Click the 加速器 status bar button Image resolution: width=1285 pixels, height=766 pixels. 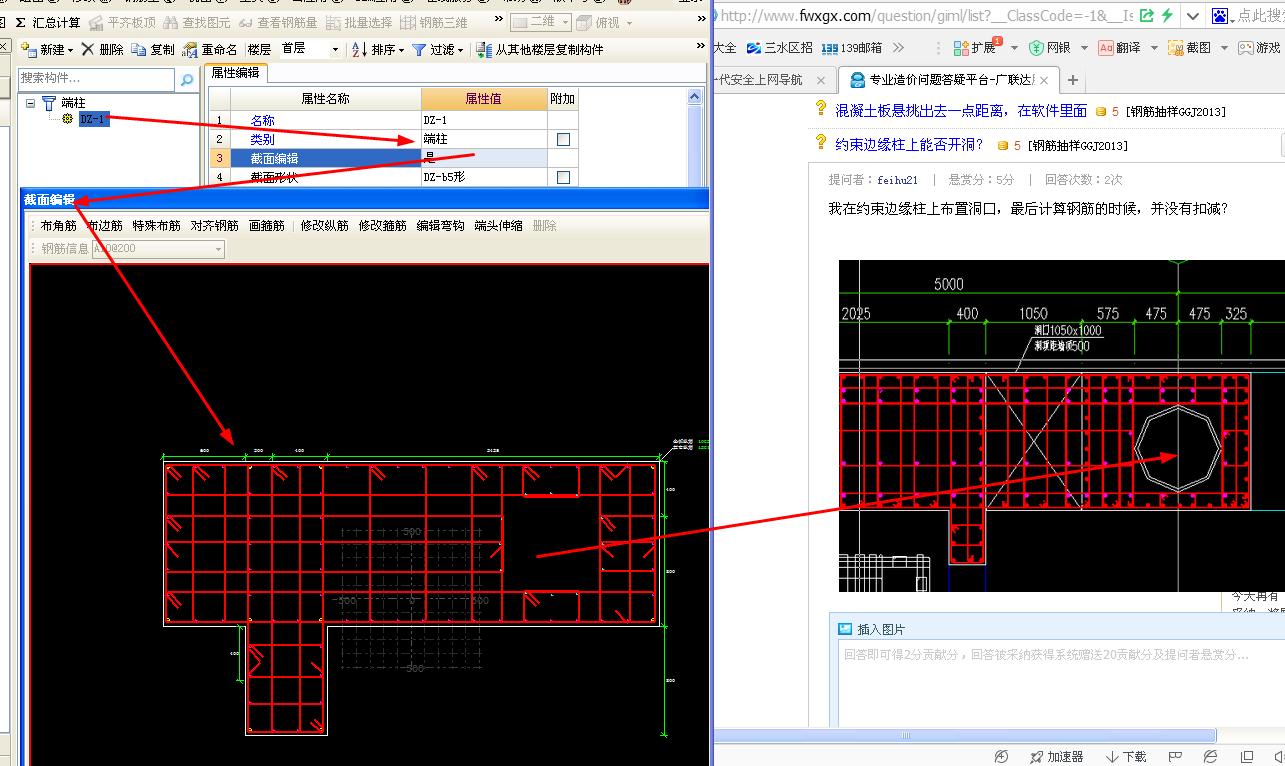tap(1057, 757)
